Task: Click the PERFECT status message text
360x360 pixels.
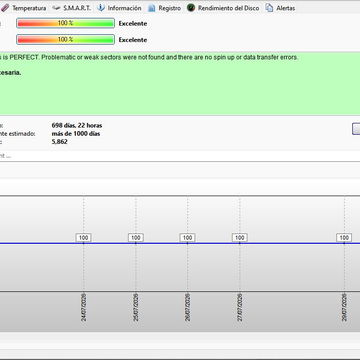Action: point(149,57)
